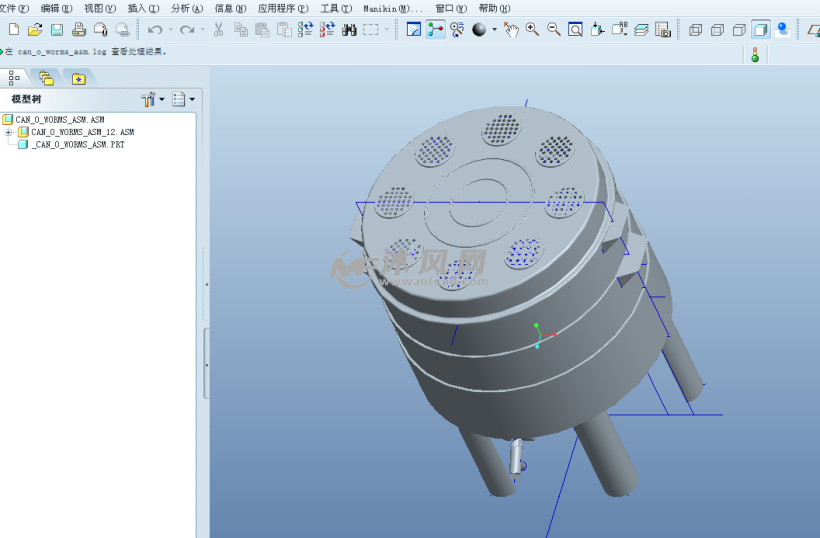Click the binoculars Find icon
Image resolution: width=820 pixels, height=538 pixels.
[349, 30]
